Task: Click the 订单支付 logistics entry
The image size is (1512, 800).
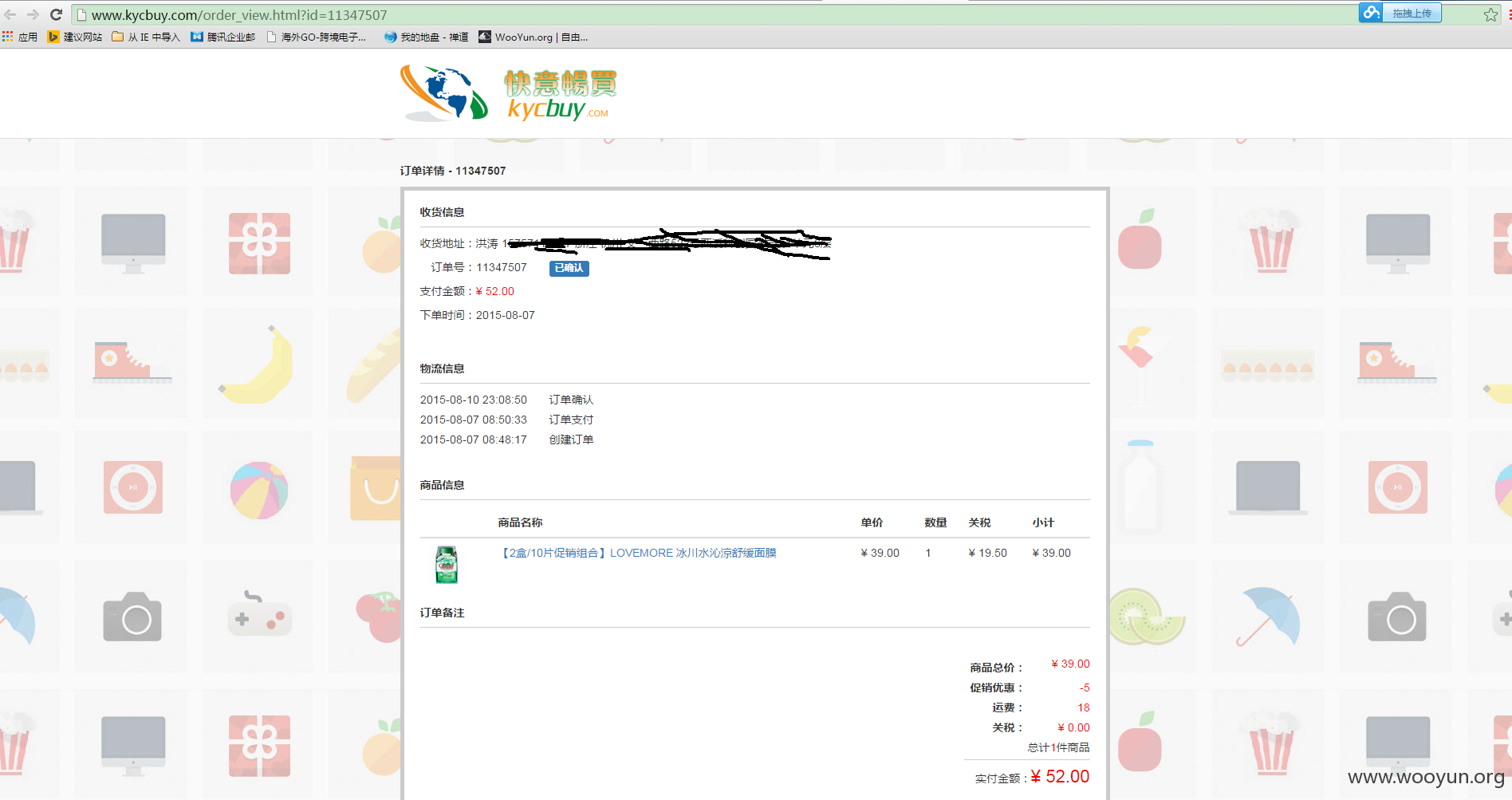Action: (571, 420)
